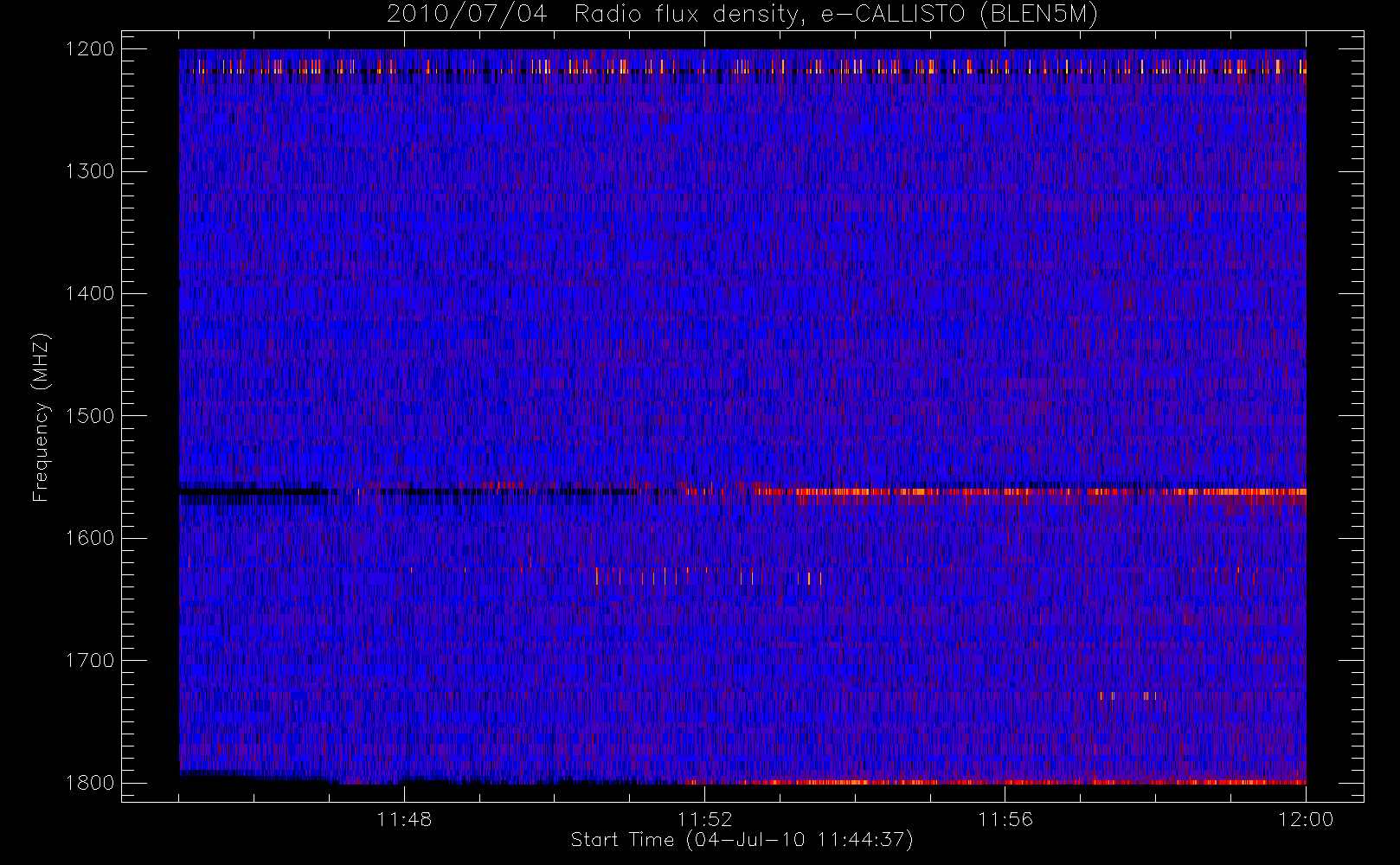1400x865 pixels.
Task: Click the 12:00 time tick label
Action: tap(1306, 819)
